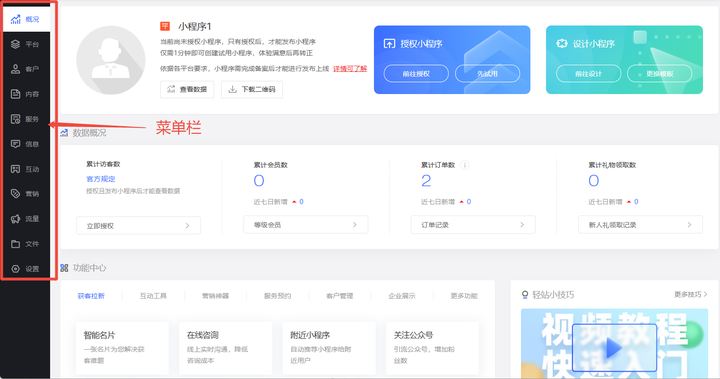Open the 详情可了解 link
This screenshot has height=379, width=720.
pyautogui.click(x=350, y=68)
